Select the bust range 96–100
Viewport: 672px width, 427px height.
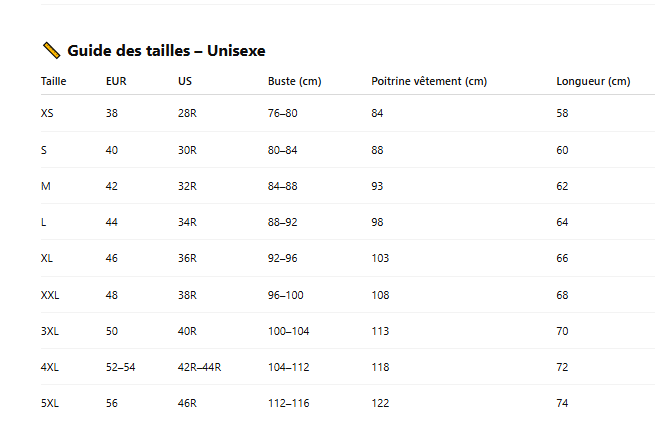[285, 295]
